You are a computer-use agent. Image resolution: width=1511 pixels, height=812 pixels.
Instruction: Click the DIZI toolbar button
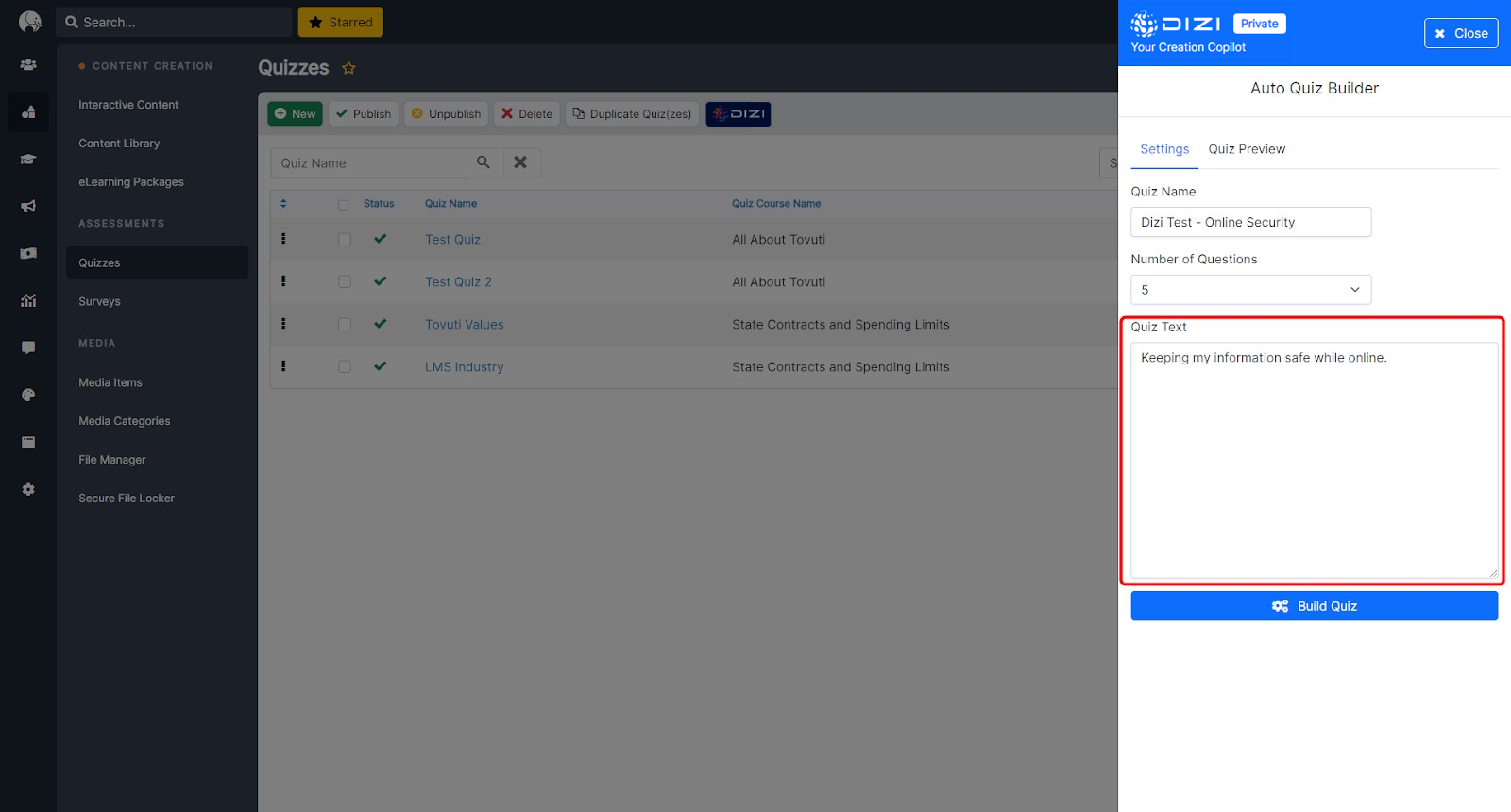click(739, 114)
